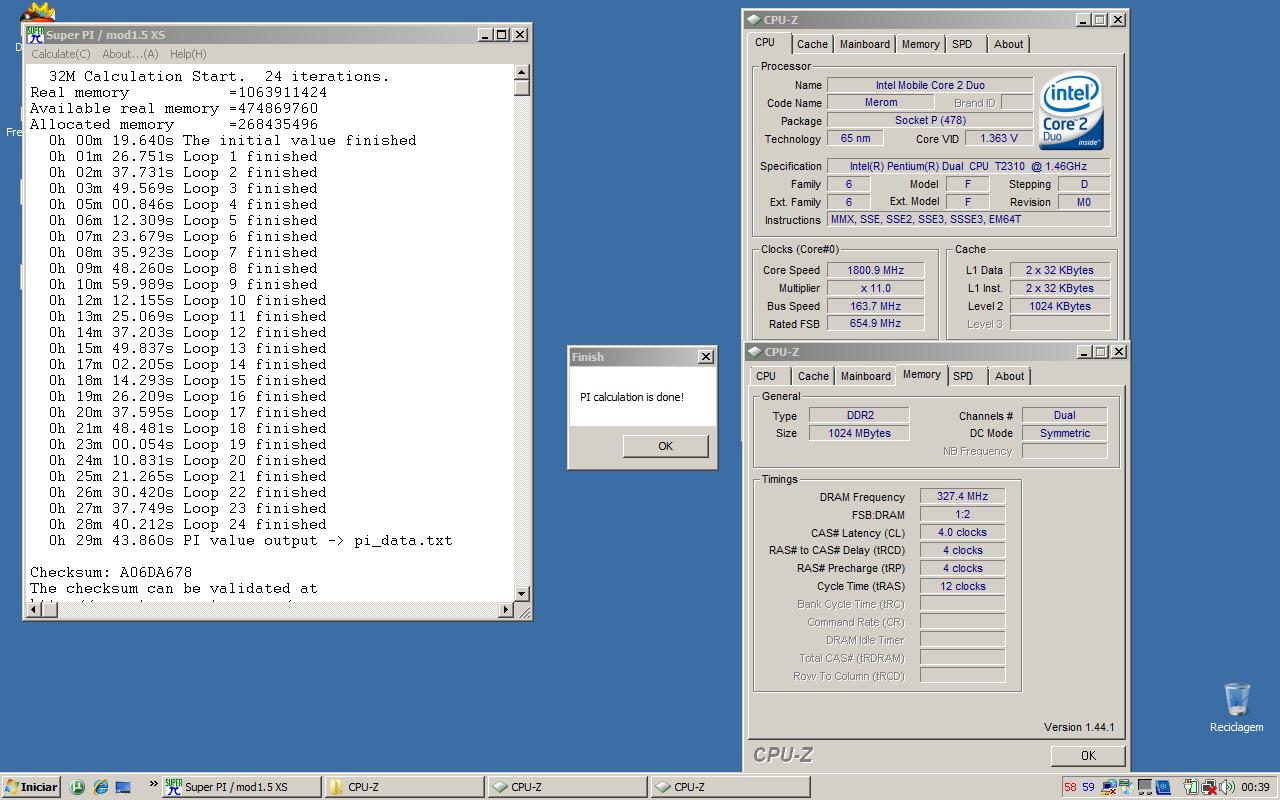Click the Super PI vertical scrollbar thumb
Viewport: 1280px width, 800px height.
tap(521, 88)
